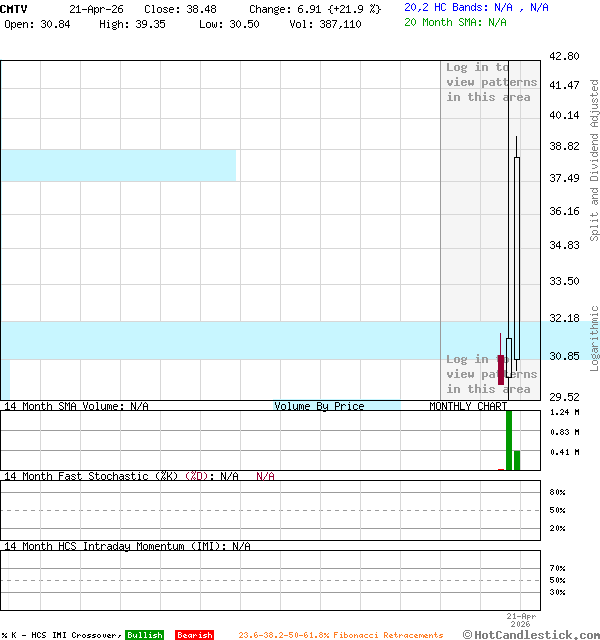This screenshot has height=640, width=600.
Task: Select the small red candlestick
Action: pyautogui.click(x=500, y=367)
